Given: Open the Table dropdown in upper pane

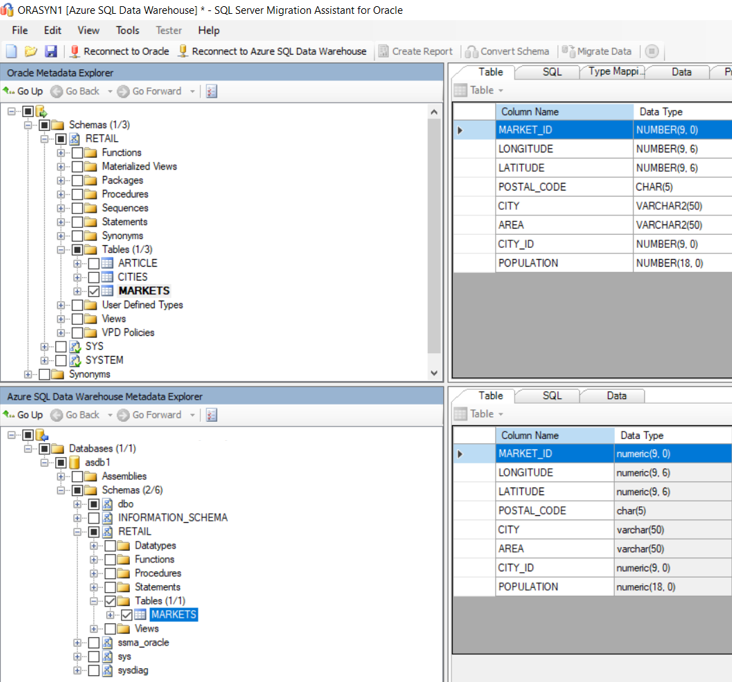Looking at the screenshot, I should pos(501,90).
